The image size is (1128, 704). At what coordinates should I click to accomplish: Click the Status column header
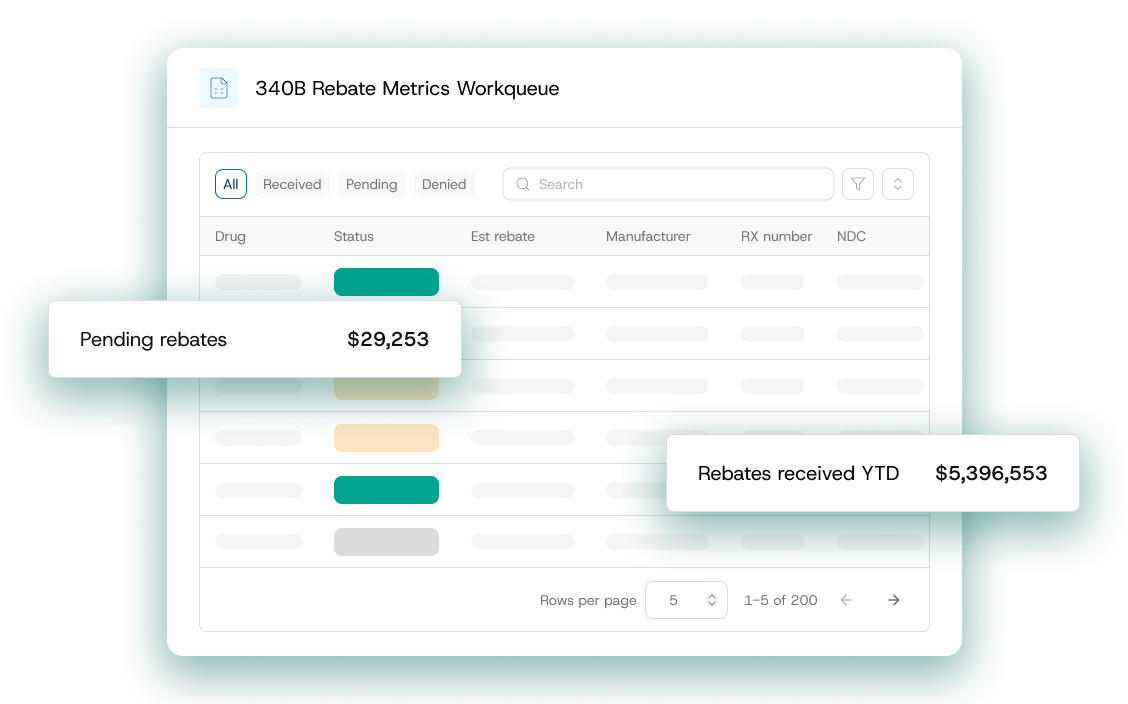click(354, 236)
